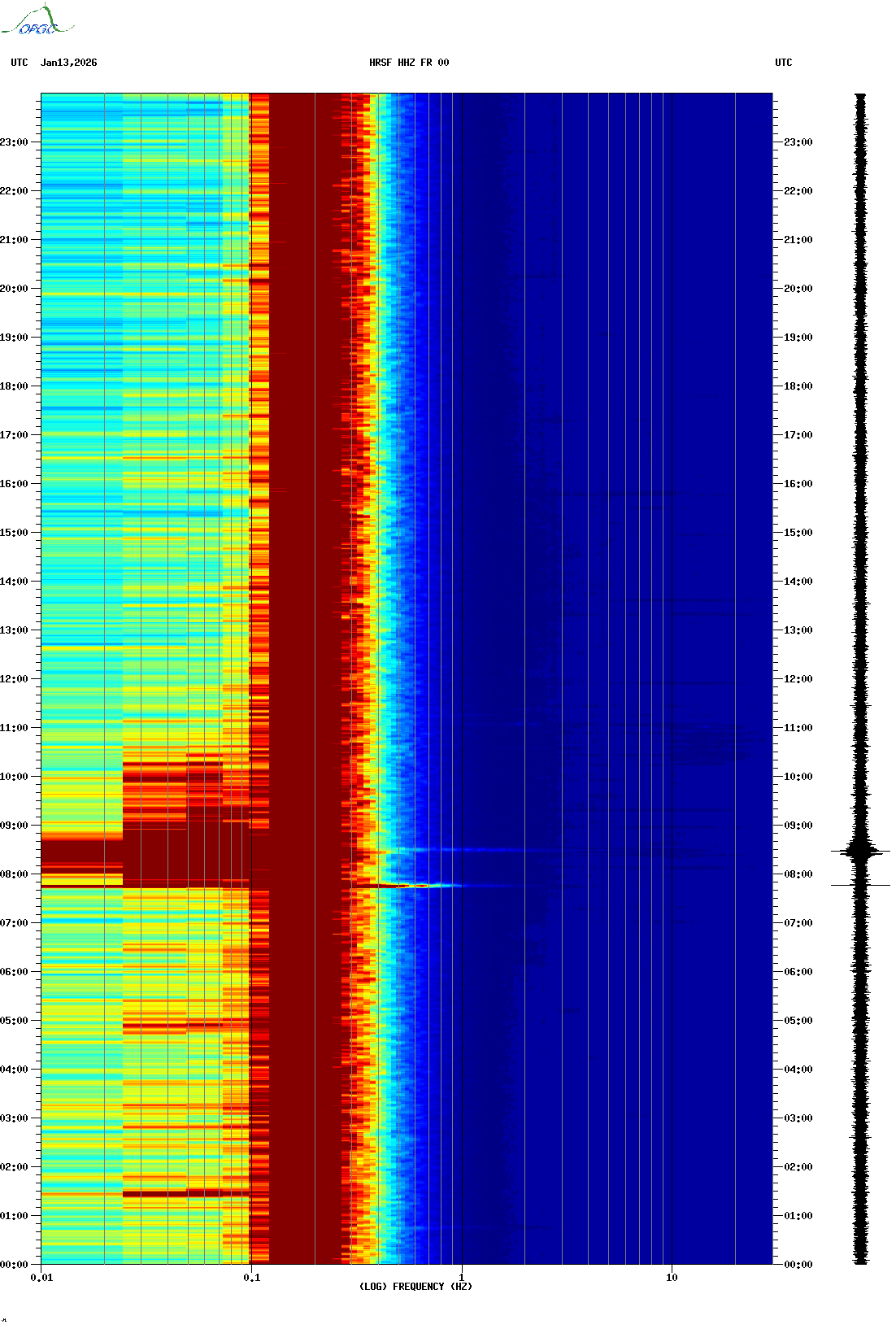The width and height of the screenshot is (896, 1329).
Task: Click the 05:00 label on the left time axis
Action: [14, 1021]
